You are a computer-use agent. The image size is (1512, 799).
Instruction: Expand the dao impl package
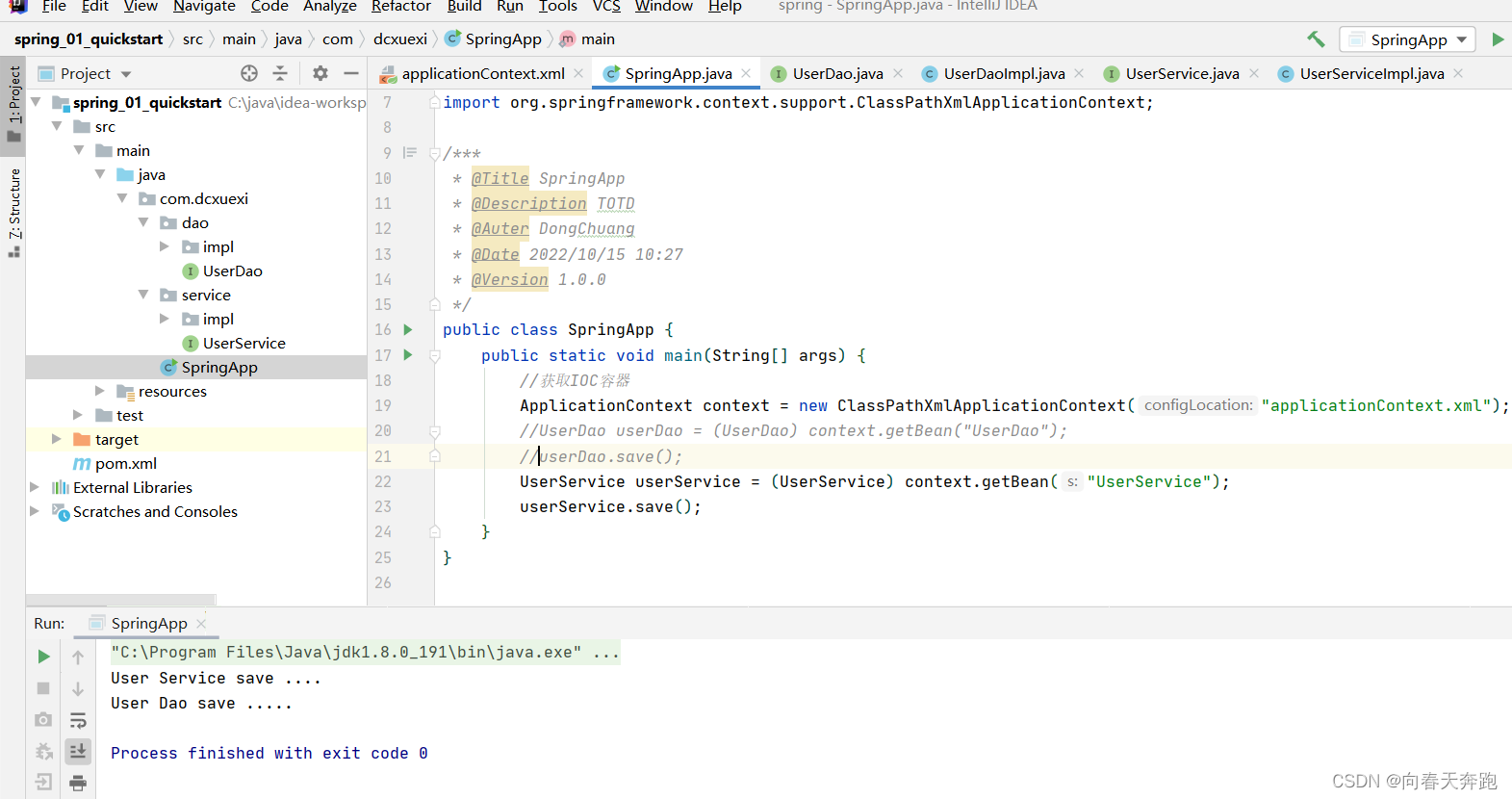pos(165,246)
